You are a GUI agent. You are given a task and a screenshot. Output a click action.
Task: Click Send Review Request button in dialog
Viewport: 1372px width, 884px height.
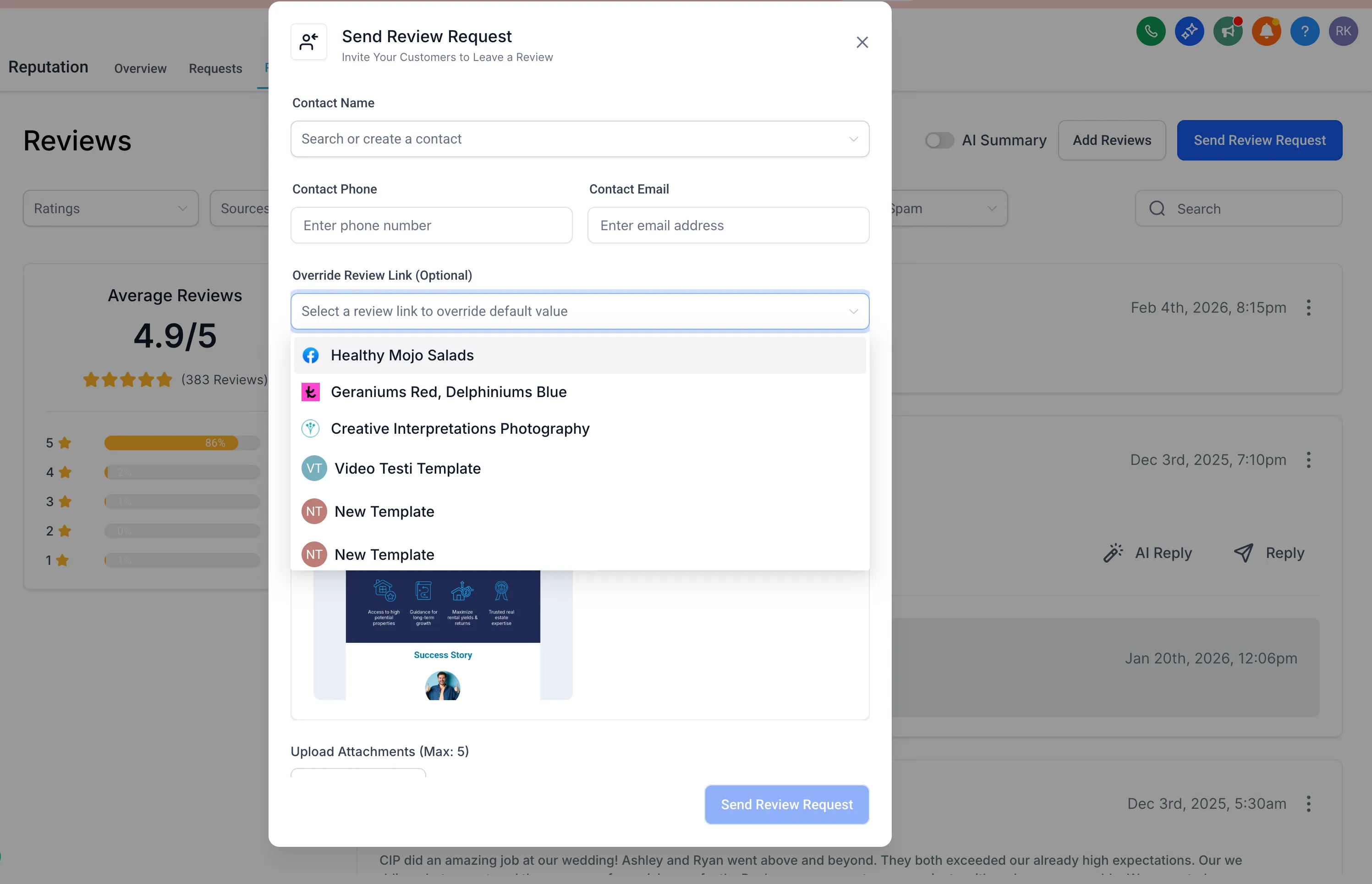786,804
